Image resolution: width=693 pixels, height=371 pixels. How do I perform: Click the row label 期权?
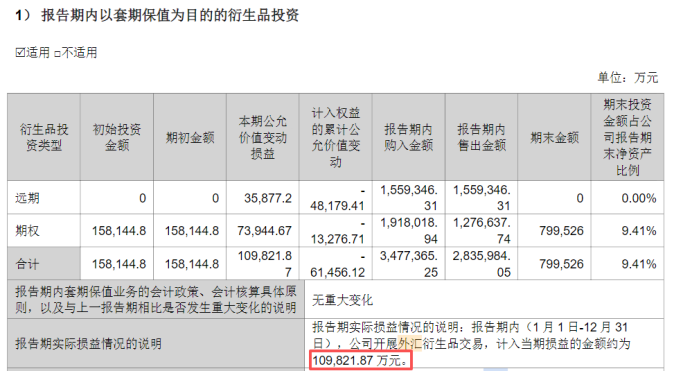pyautogui.click(x=27, y=231)
